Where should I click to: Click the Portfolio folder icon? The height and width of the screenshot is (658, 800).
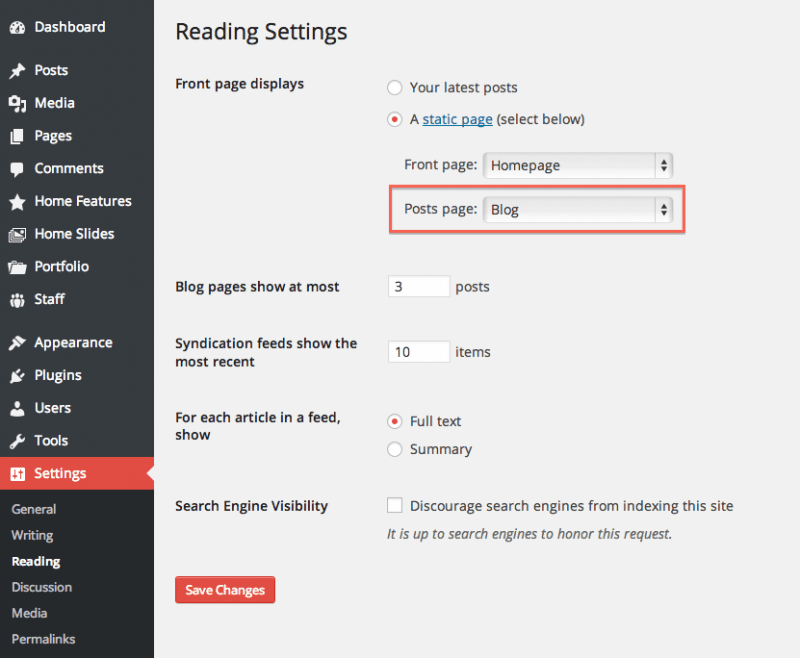(x=17, y=267)
